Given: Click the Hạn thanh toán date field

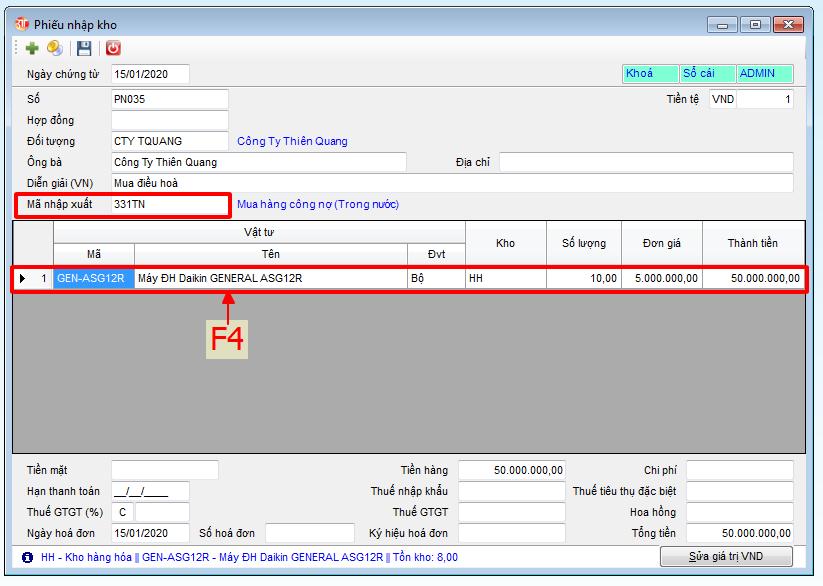Looking at the screenshot, I should click(150, 491).
